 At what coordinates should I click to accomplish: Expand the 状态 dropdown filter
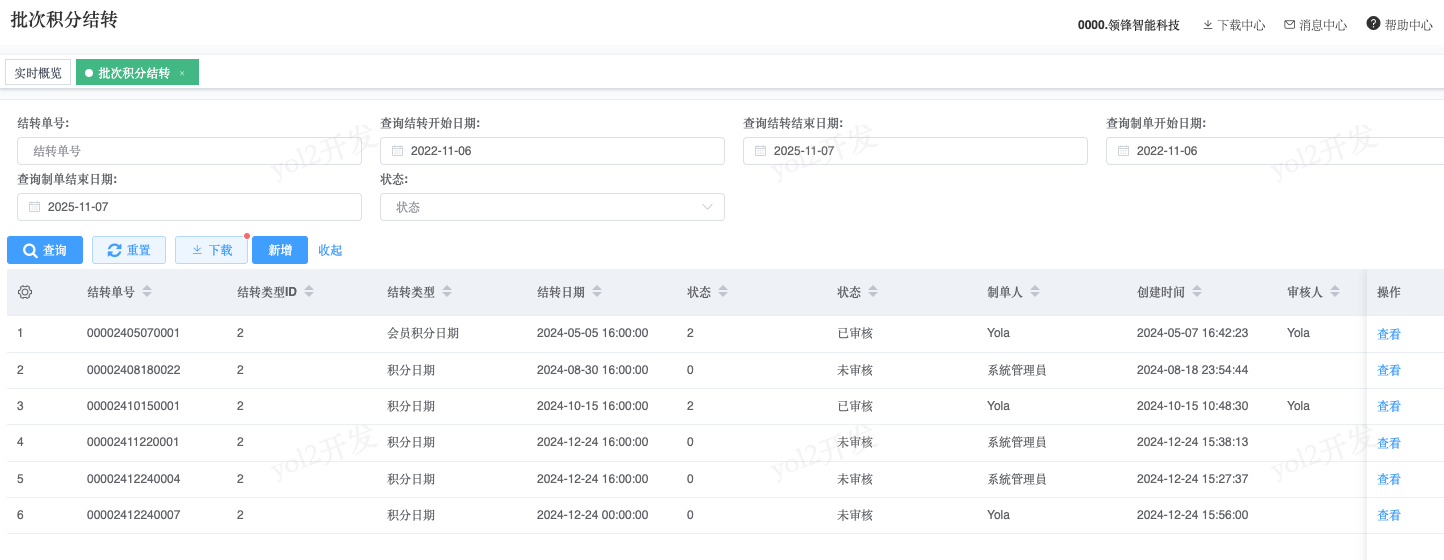(552, 207)
